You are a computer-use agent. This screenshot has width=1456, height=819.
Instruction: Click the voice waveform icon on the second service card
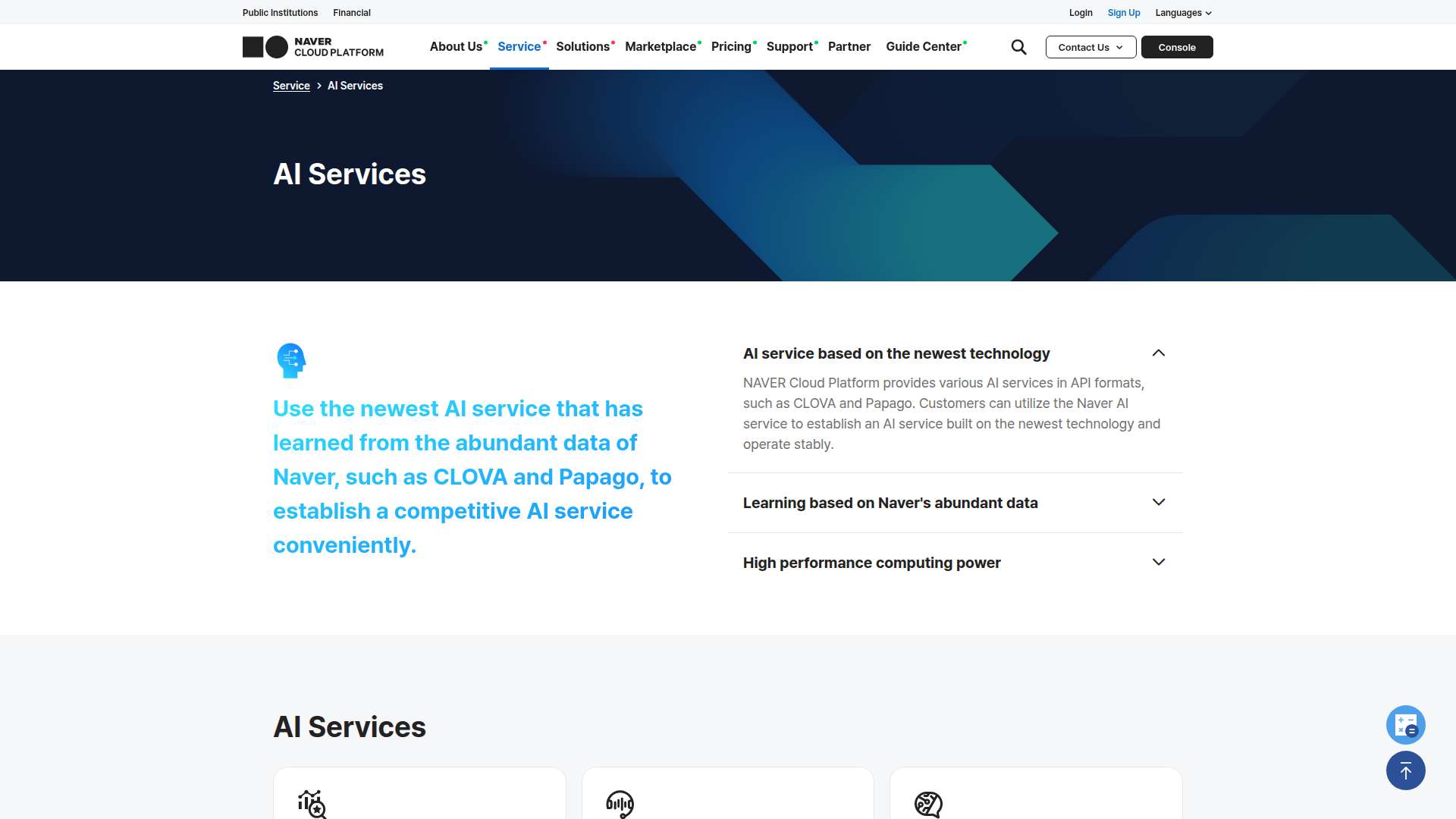point(620,804)
